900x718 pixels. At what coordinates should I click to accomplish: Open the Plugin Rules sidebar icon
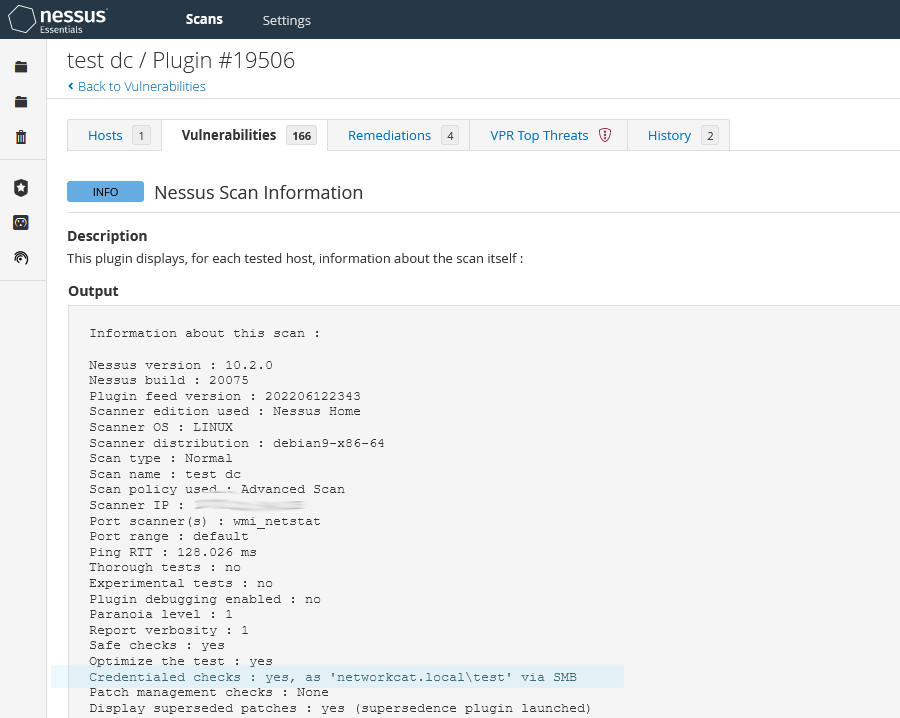(x=21, y=223)
